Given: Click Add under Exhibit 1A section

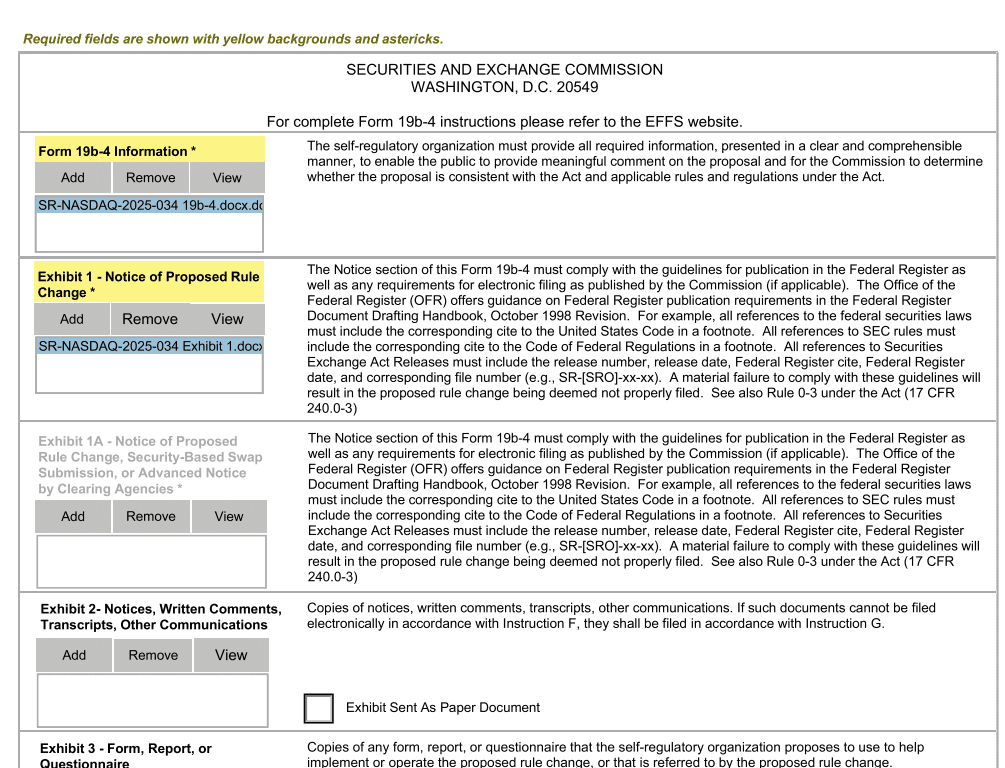Looking at the screenshot, I should (x=72, y=516).
